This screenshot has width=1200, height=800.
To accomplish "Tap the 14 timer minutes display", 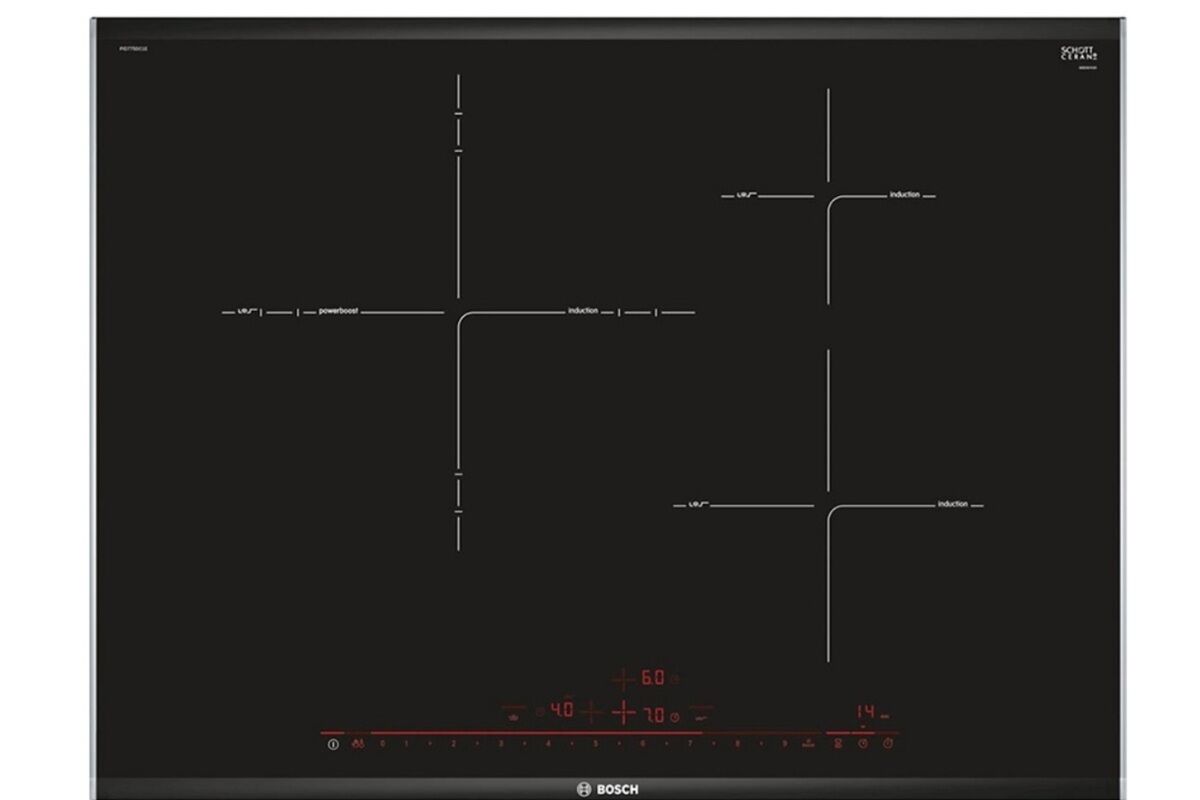I will click(865, 712).
